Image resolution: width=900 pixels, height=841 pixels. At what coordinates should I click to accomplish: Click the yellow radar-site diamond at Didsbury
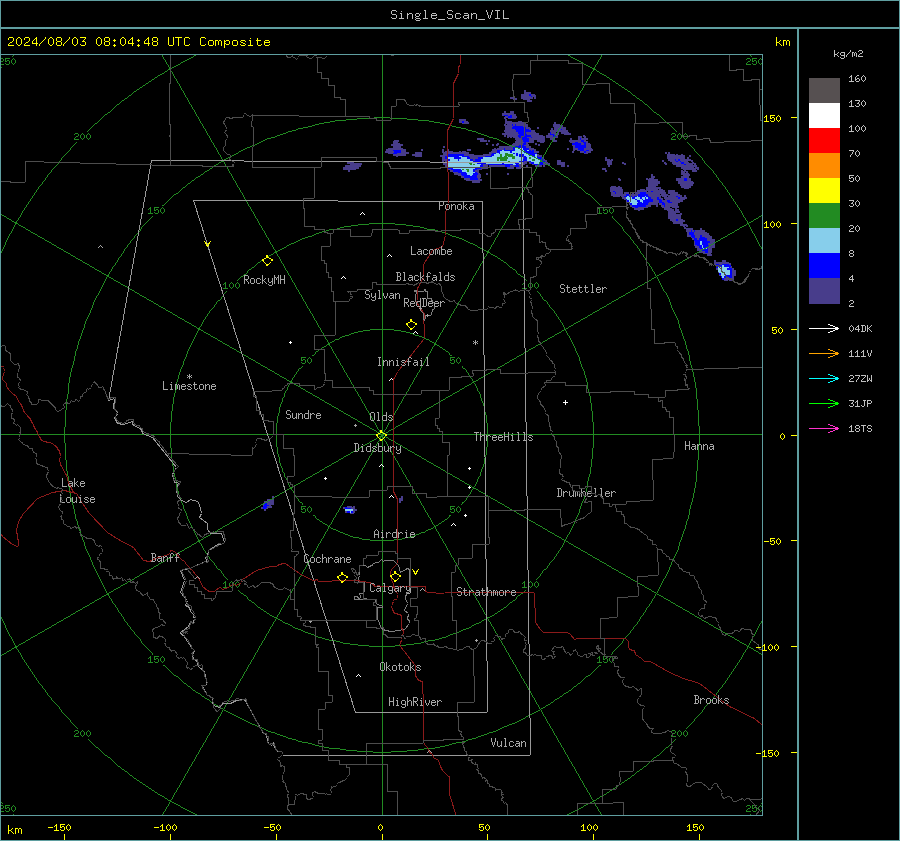tap(381, 436)
